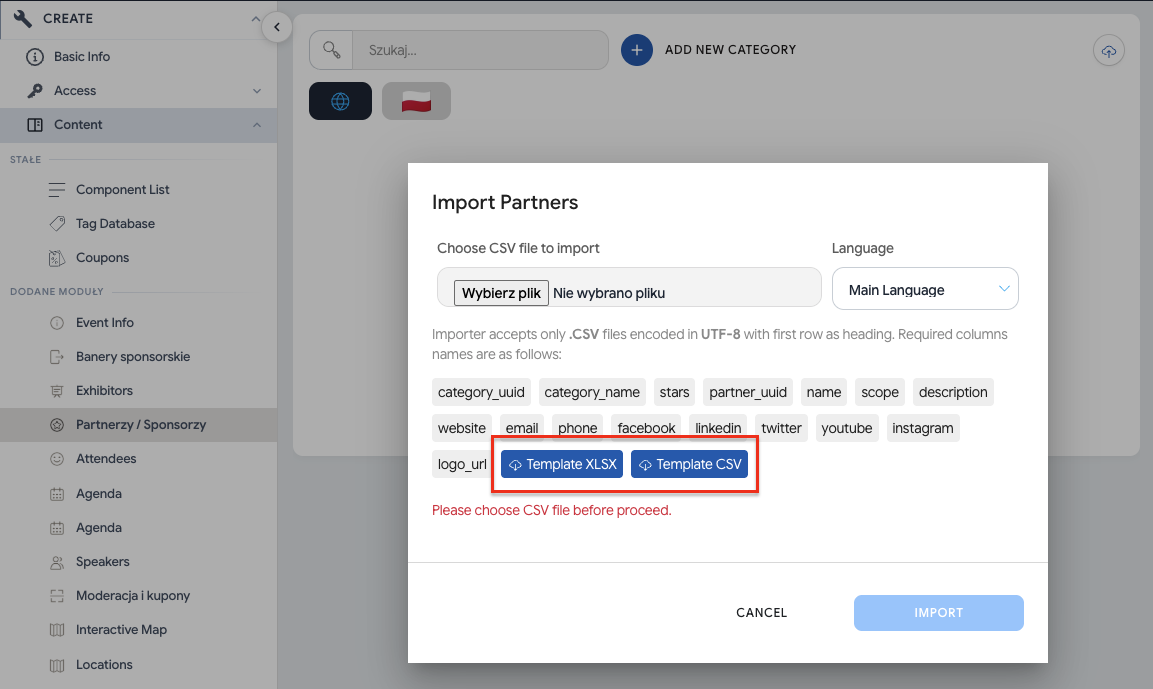
Task: Focus the Szukaj search field
Action: coord(480,50)
